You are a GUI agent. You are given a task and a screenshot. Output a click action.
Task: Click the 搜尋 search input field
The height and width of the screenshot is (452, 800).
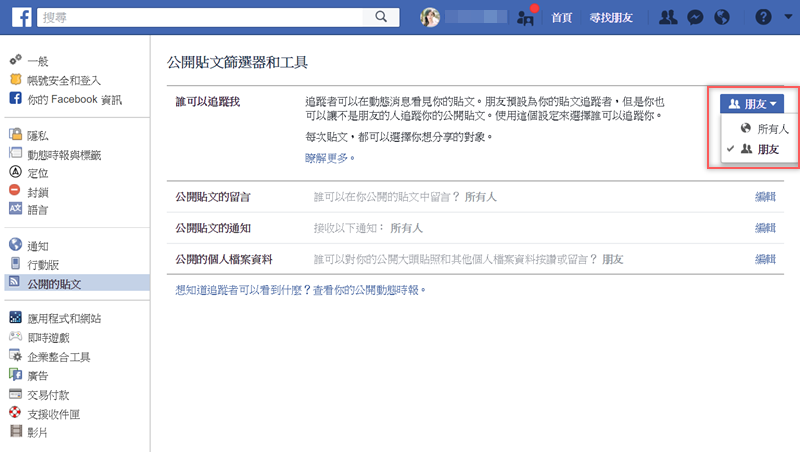click(200, 17)
